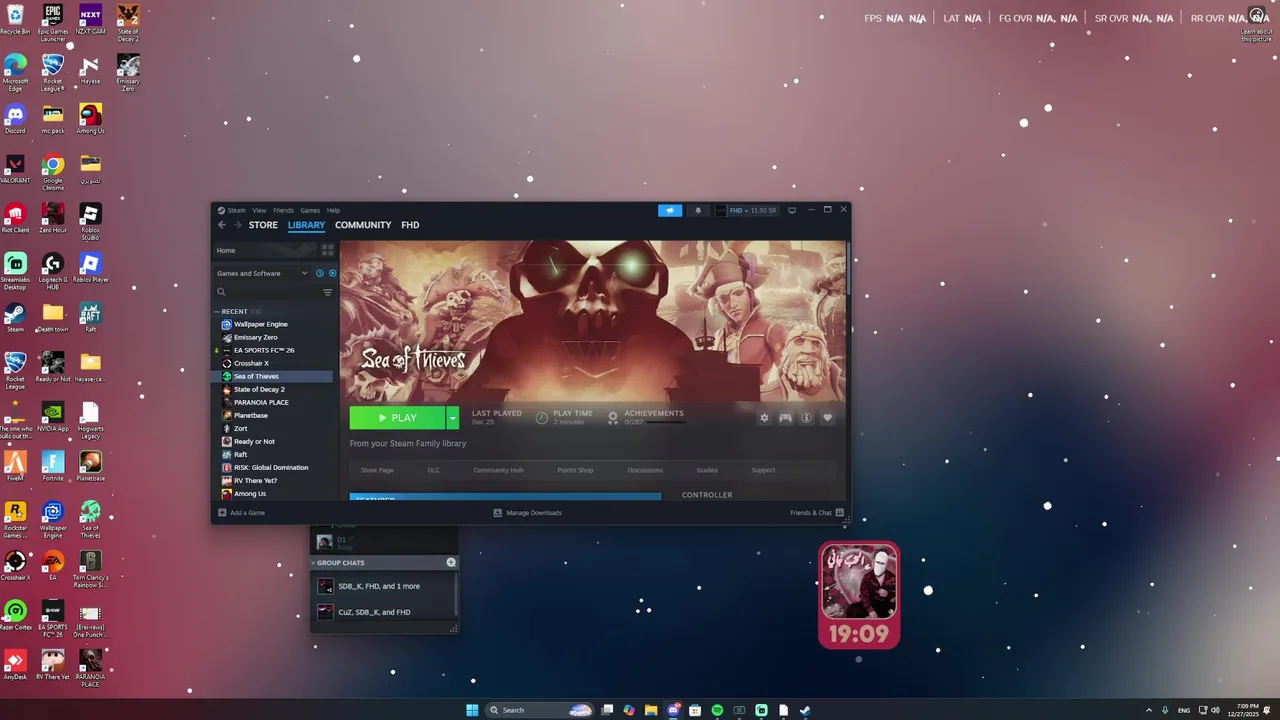The image size is (1280, 720).
Task: Open the Steam menu
Action: pos(236,210)
